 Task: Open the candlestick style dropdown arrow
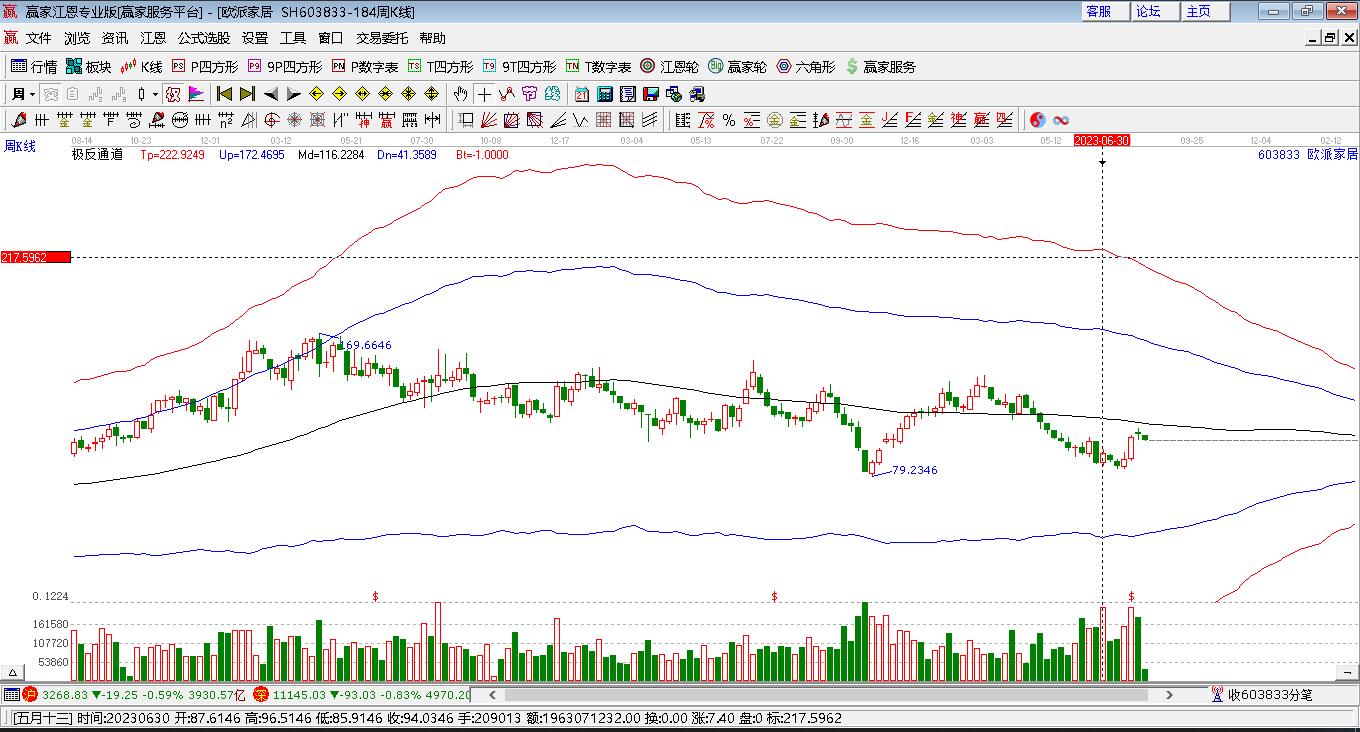[155, 94]
